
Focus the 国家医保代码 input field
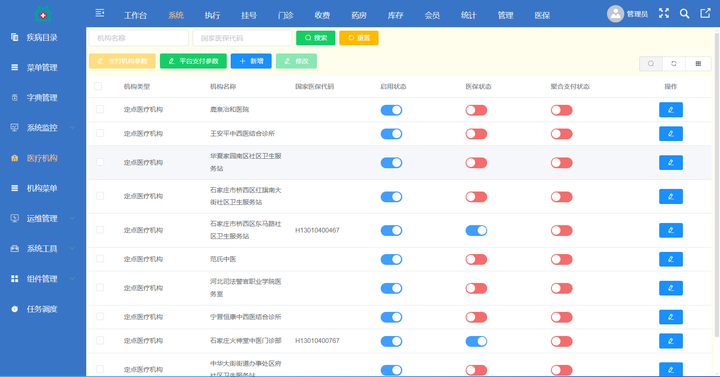[x=242, y=38]
